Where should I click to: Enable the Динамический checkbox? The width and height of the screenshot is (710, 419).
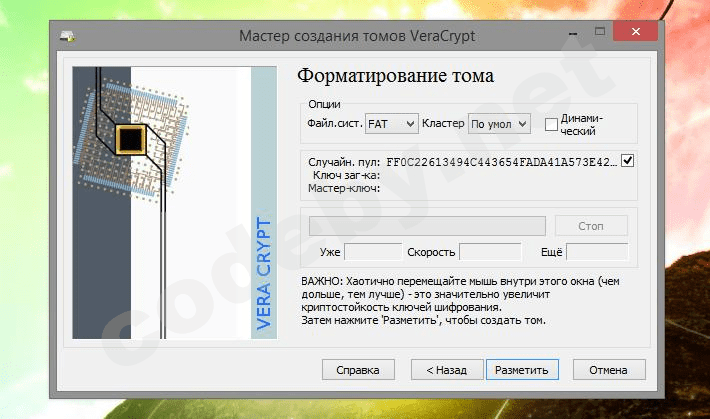pos(551,125)
